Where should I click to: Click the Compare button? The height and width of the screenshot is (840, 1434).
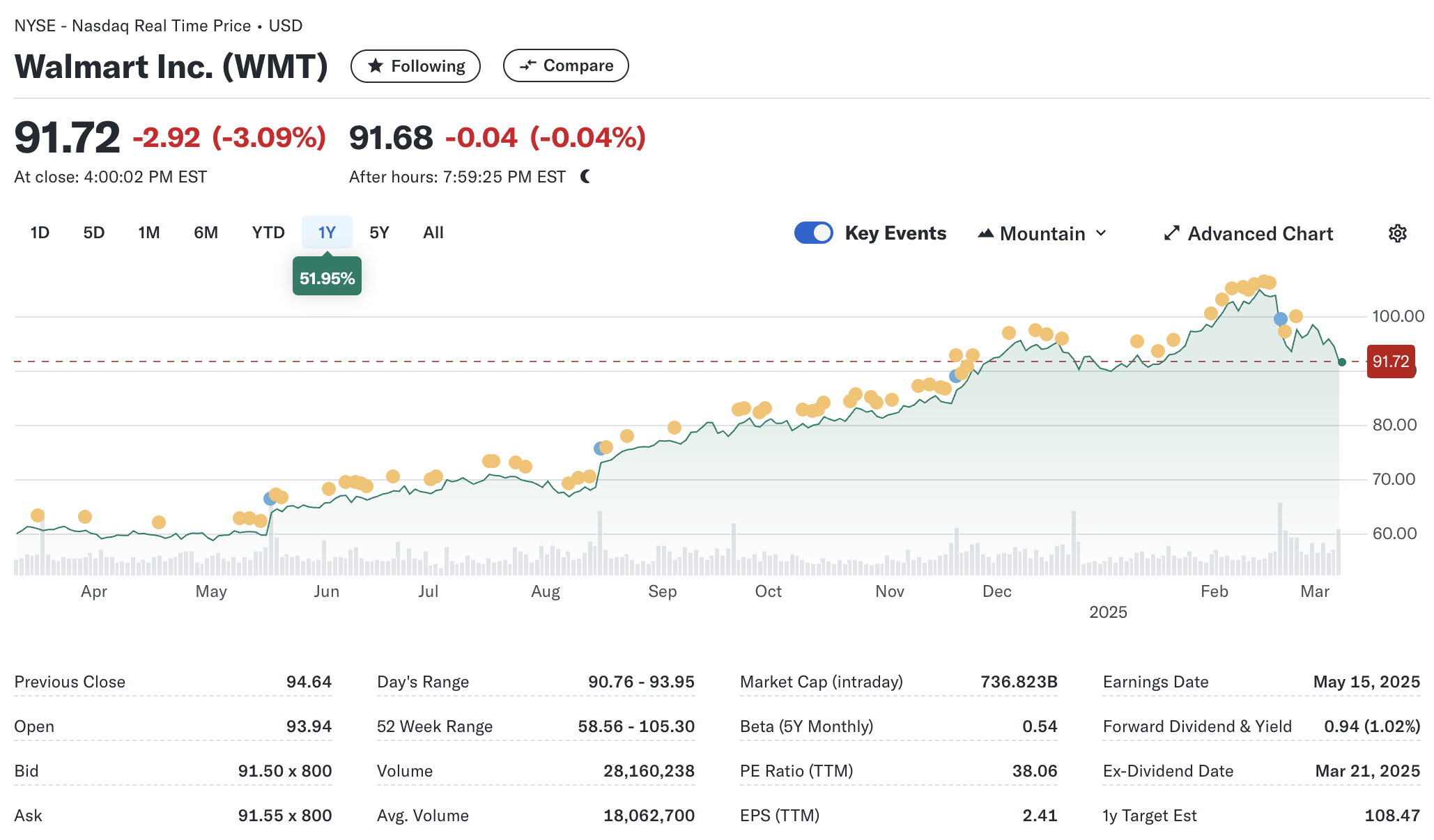click(x=565, y=65)
